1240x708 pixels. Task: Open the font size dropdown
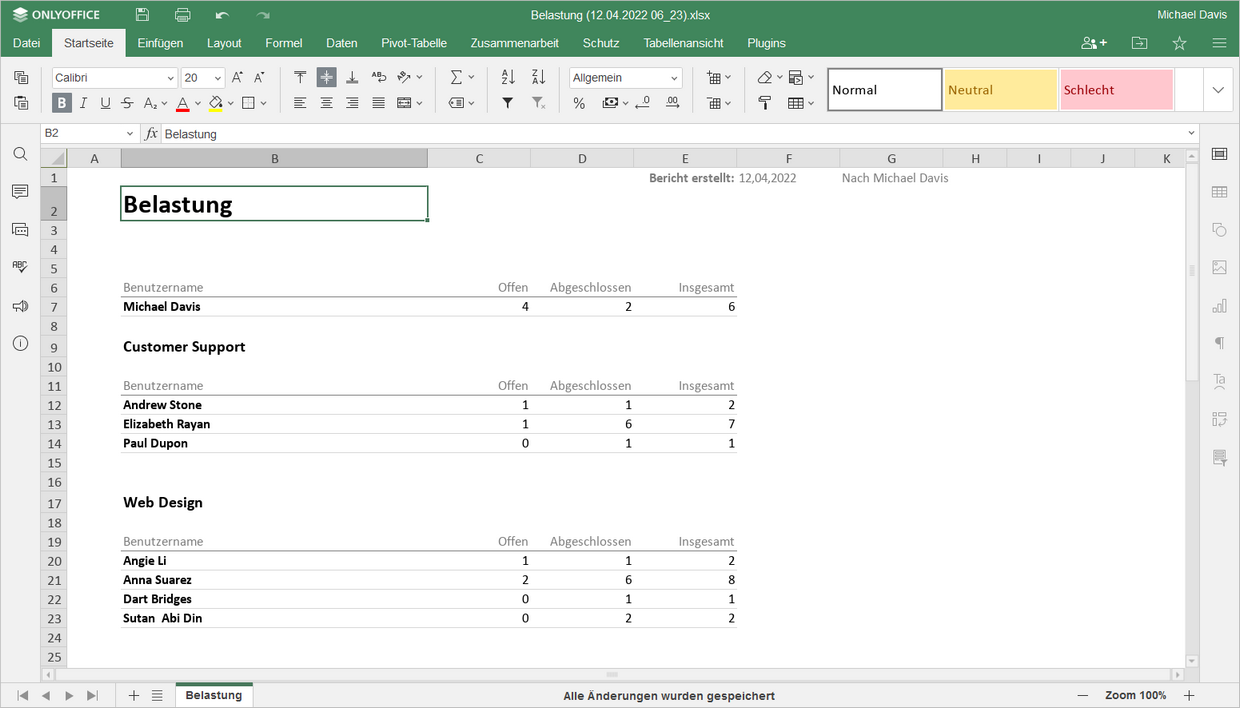point(217,78)
